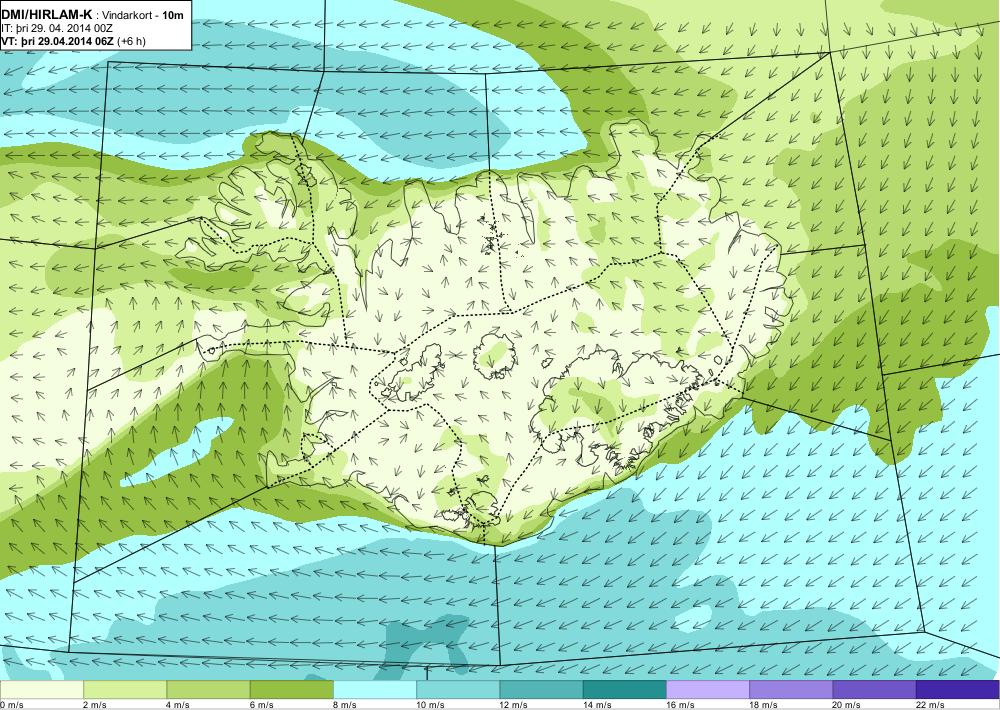Click the 22+ m/s dark indigo legend swatch
Screen dimensions: 1000x710
(x=958, y=690)
